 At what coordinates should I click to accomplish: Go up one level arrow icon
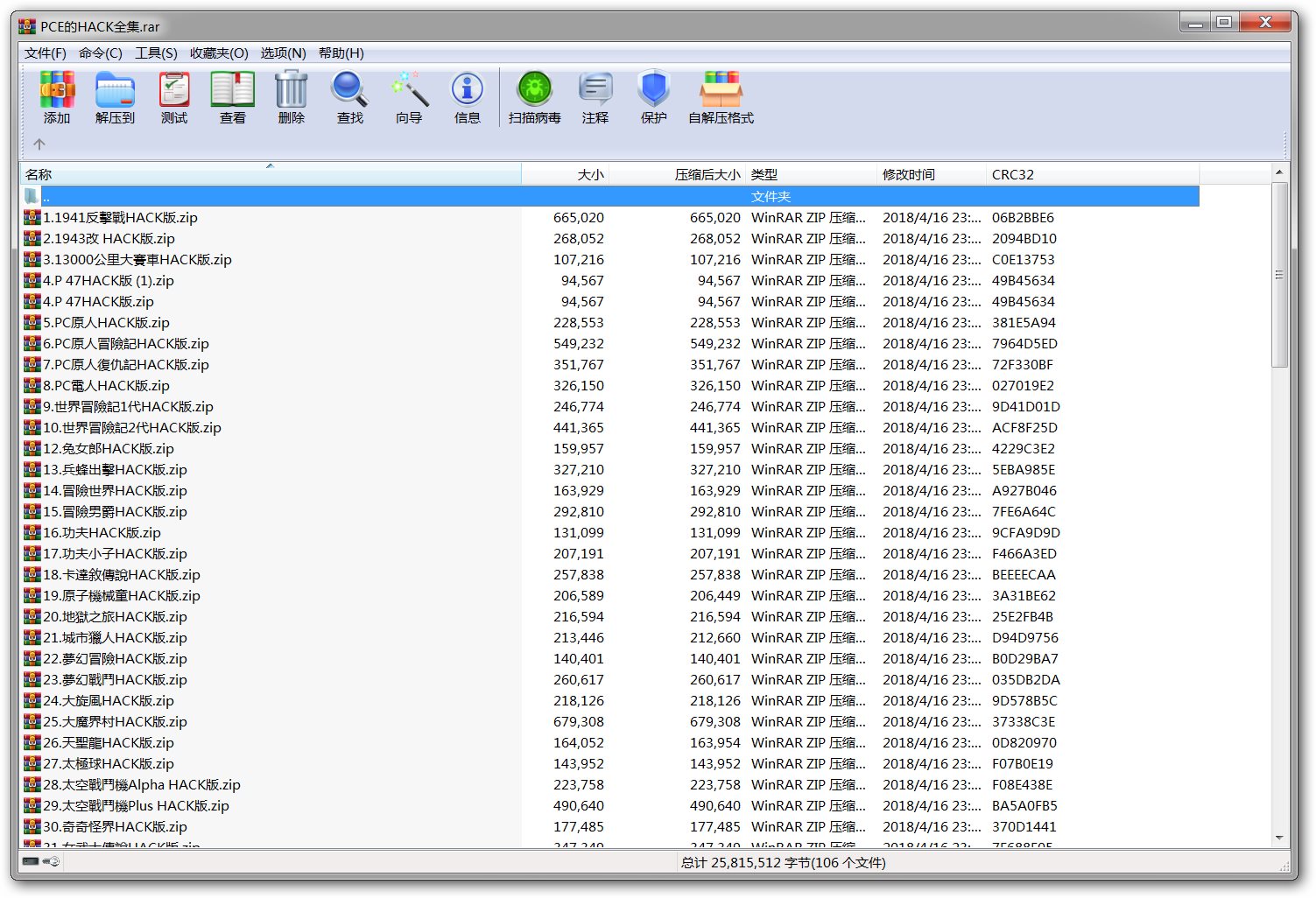pos(39,144)
